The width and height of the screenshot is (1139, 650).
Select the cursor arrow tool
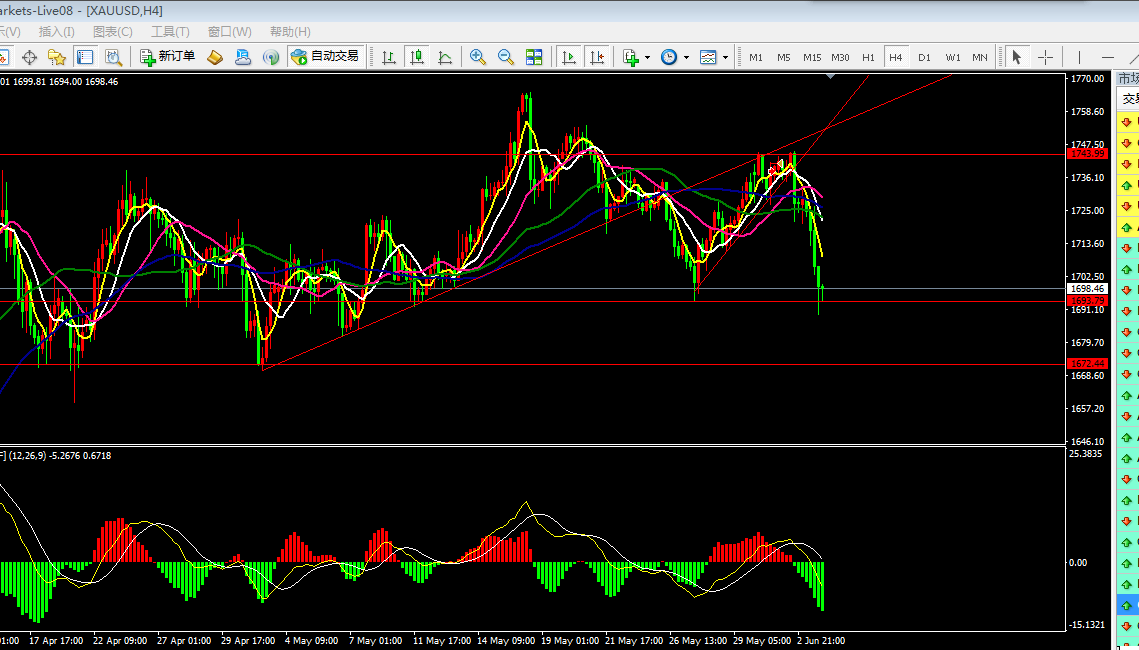click(x=1016, y=57)
